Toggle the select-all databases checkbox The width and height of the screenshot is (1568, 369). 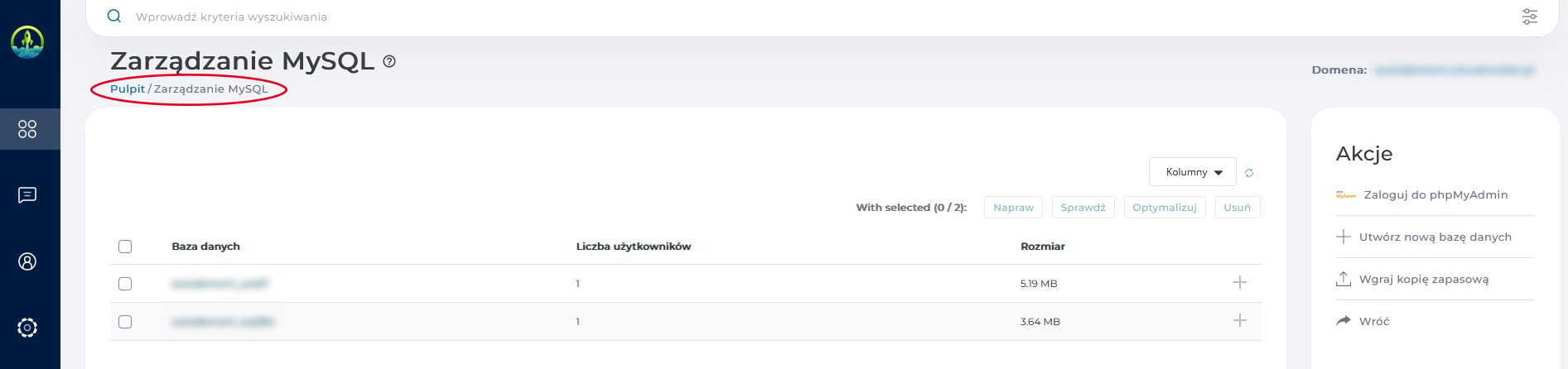pos(125,247)
